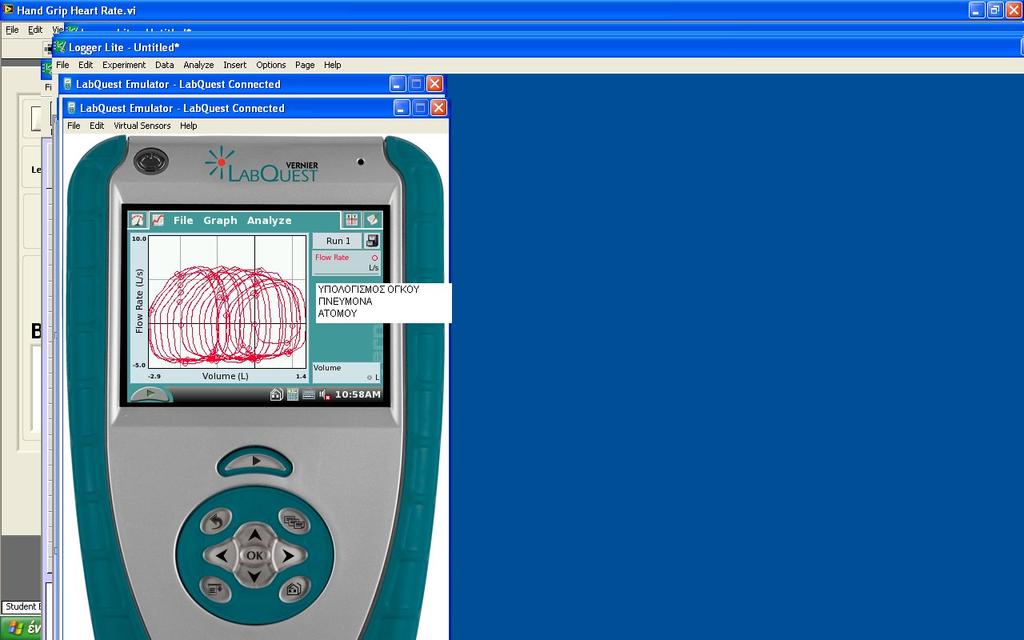Click the file cabinet store-run icon

point(372,240)
